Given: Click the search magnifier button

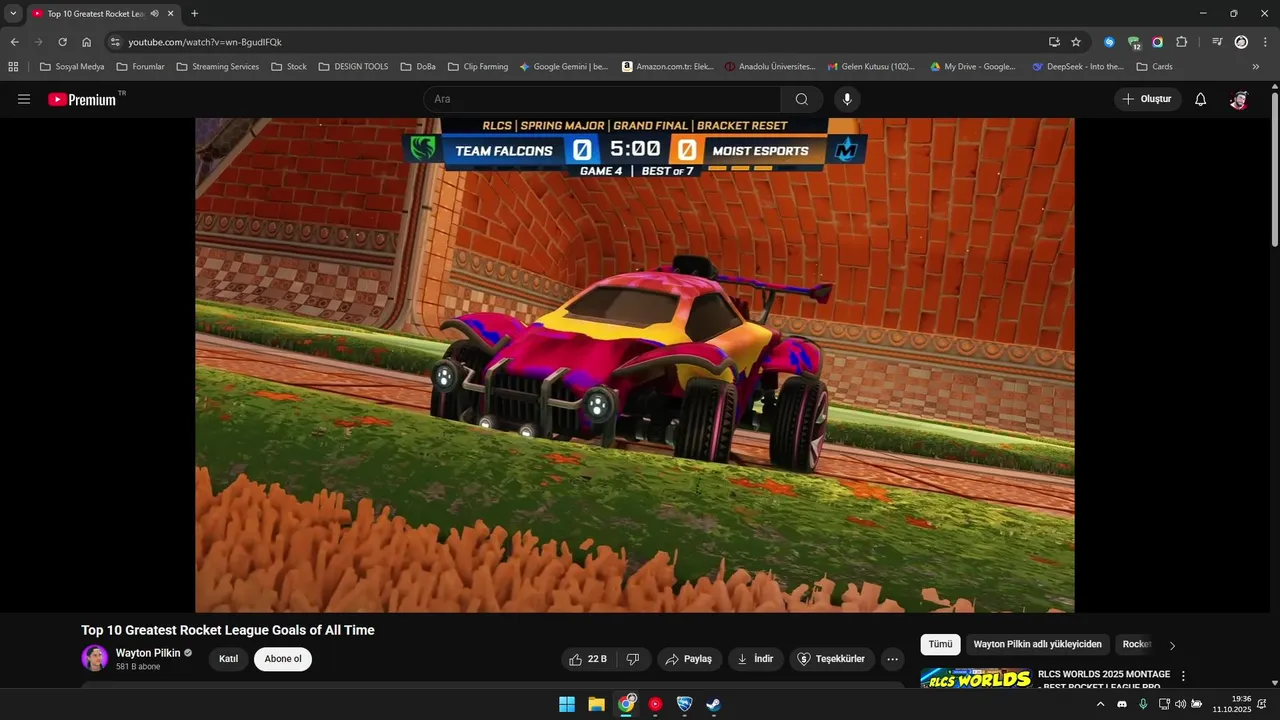Looking at the screenshot, I should pos(802,99).
